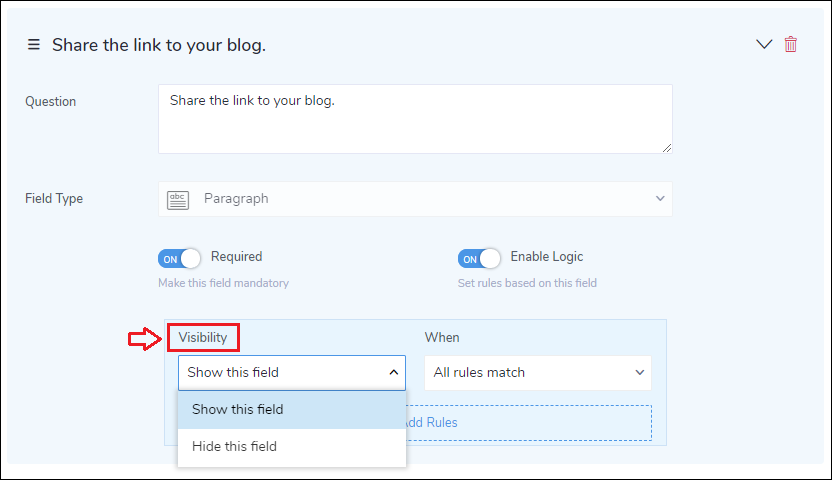
Task: Choose the "Hide this field" option
Action: [x=234, y=446]
